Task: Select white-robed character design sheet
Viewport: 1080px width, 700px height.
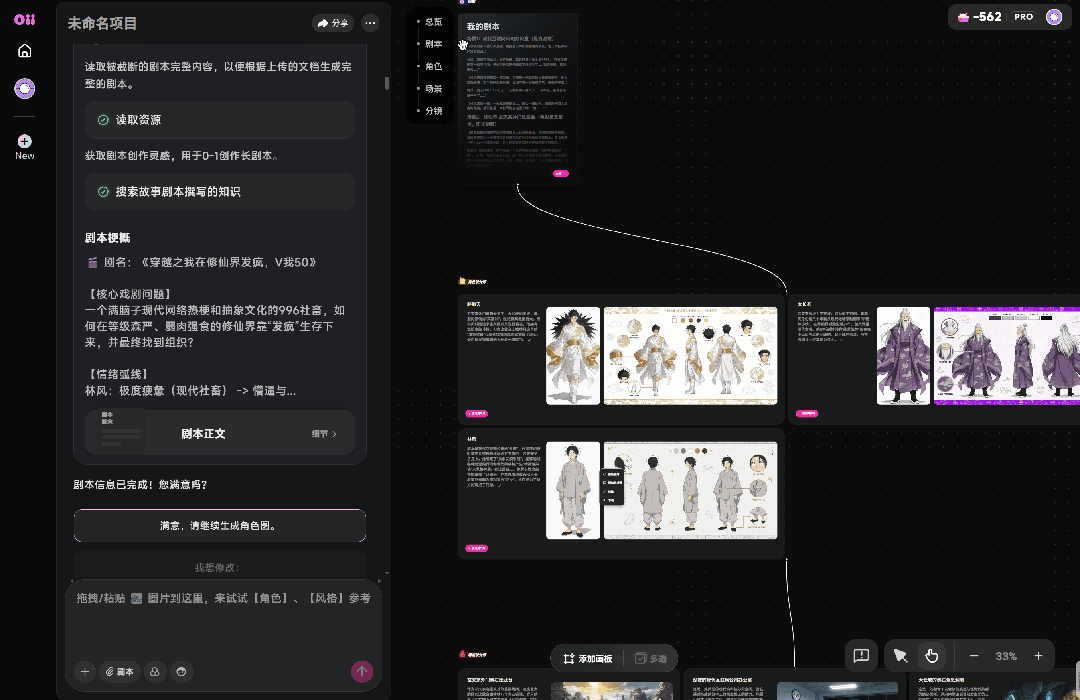Action: click(690, 356)
